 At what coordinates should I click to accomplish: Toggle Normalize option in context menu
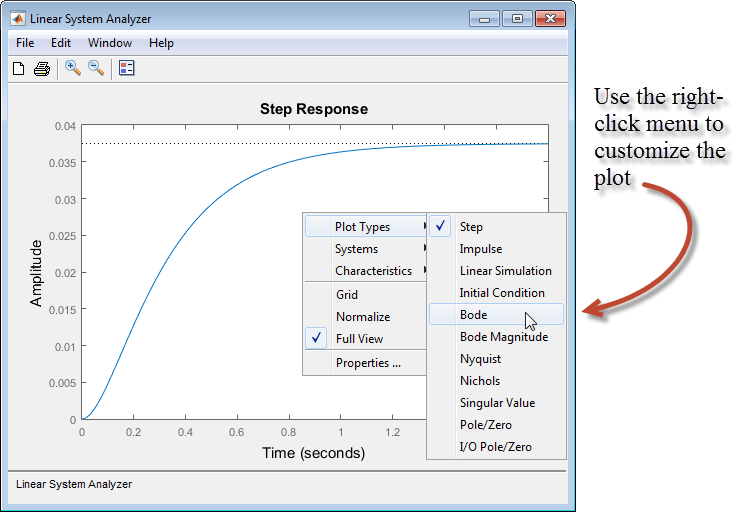[366, 317]
